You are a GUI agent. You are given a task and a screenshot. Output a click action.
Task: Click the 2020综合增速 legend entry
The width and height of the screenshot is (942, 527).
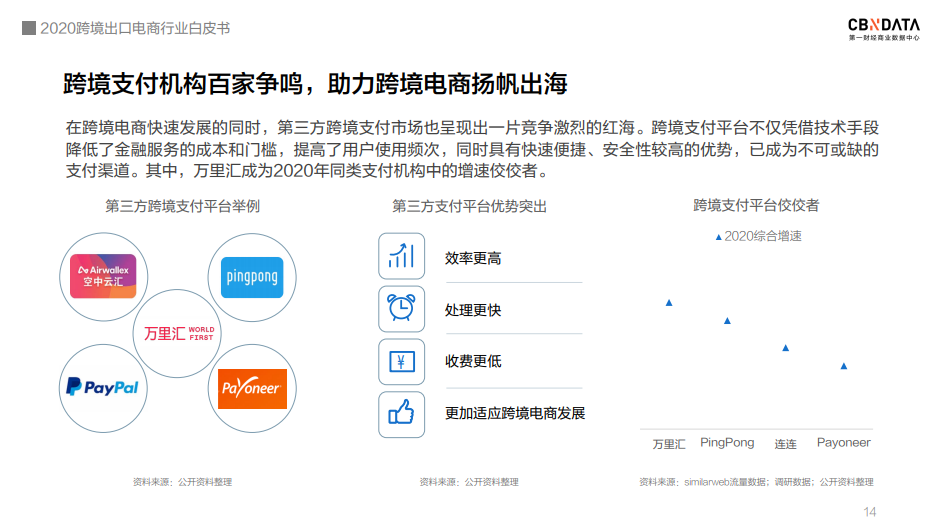coord(758,236)
